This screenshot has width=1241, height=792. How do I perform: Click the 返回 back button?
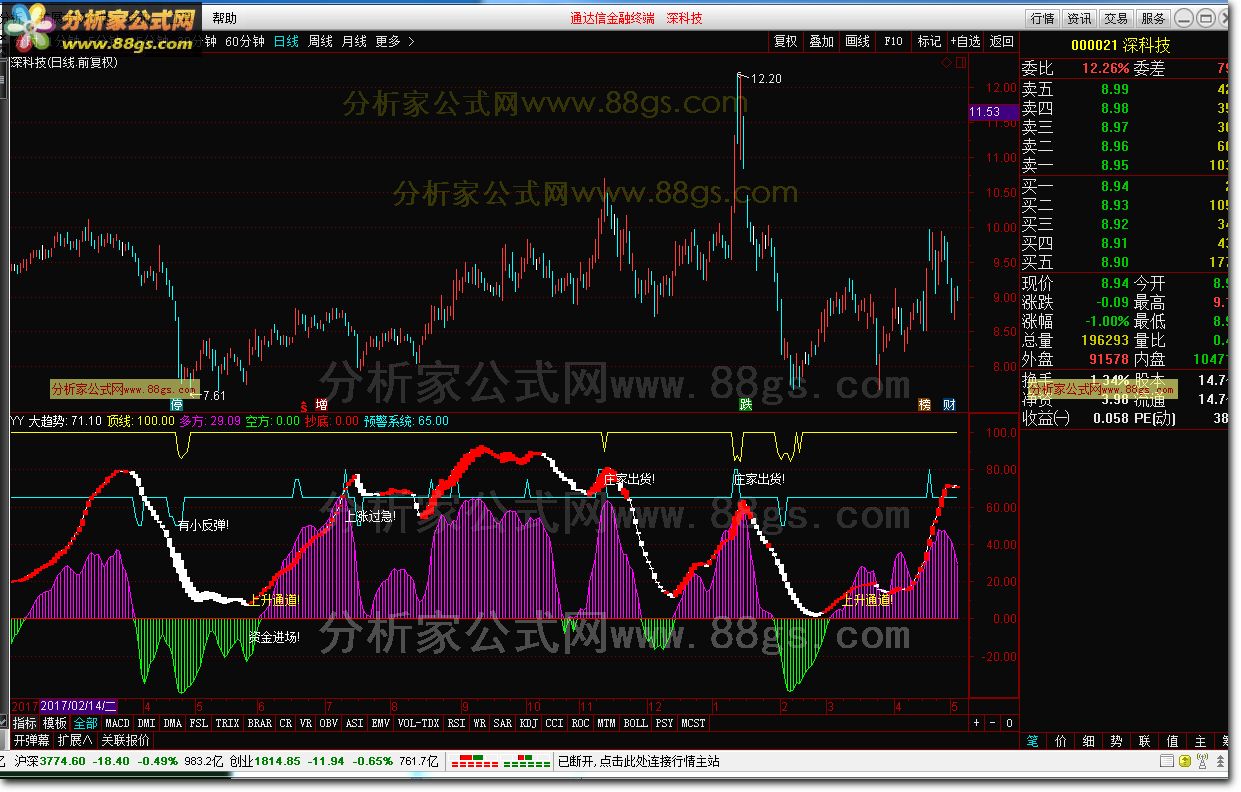1001,41
